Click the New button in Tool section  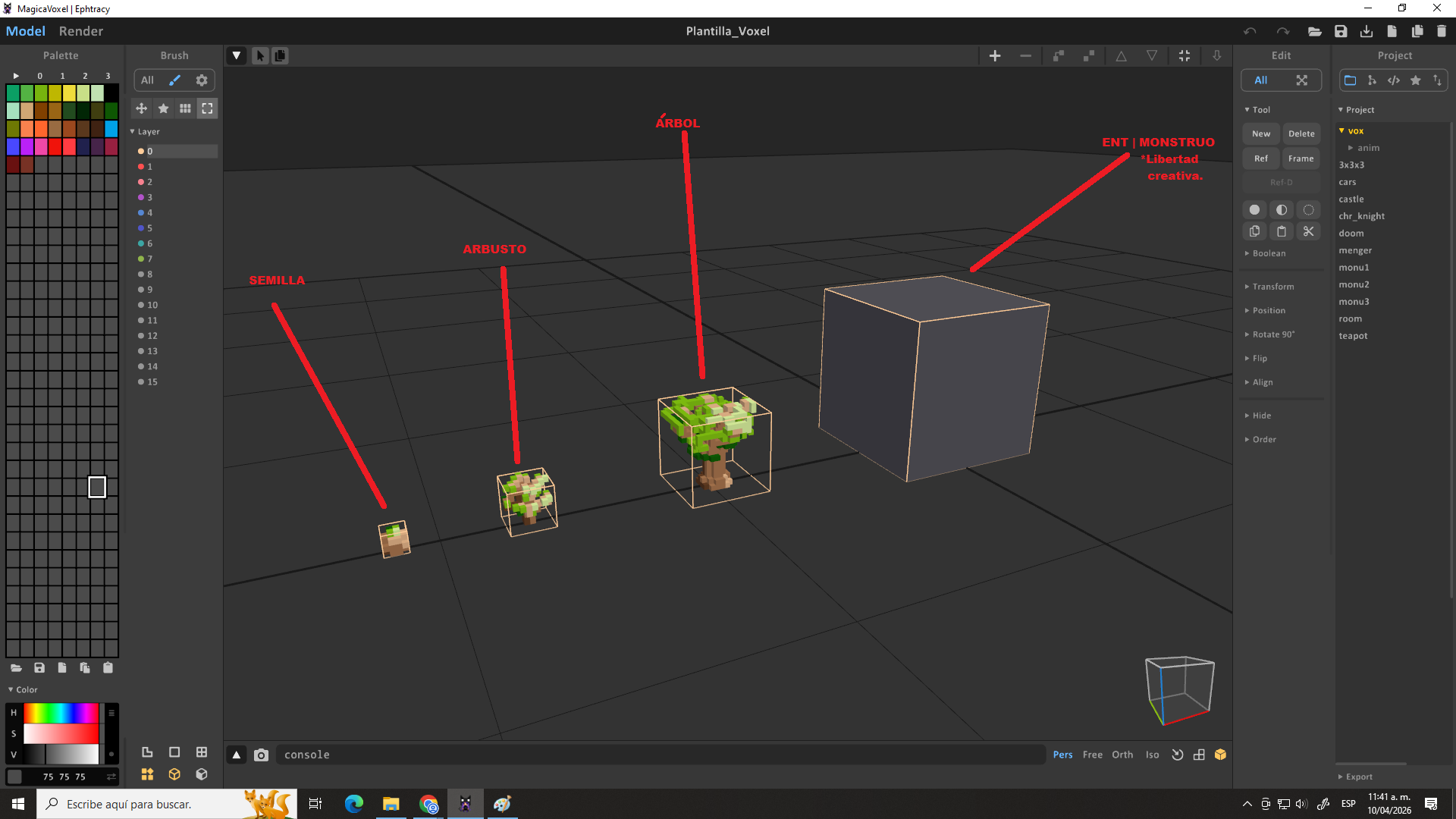[x=1260, y=133]
